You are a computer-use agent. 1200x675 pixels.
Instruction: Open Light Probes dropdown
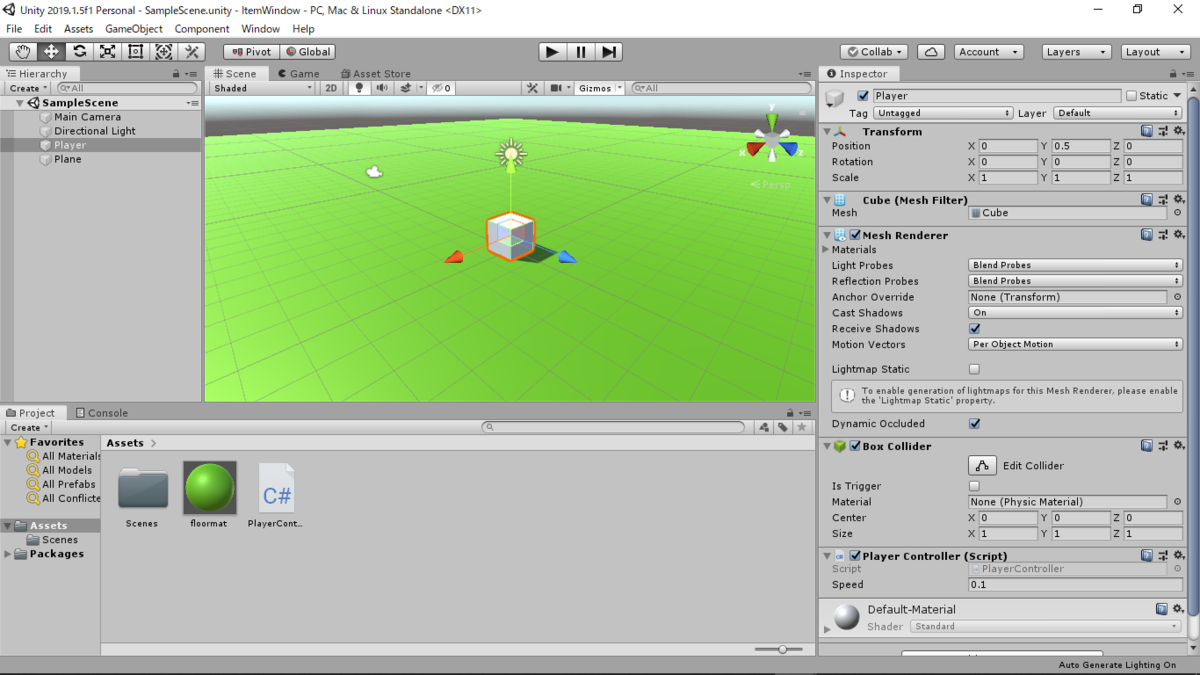coord(1075,265)
